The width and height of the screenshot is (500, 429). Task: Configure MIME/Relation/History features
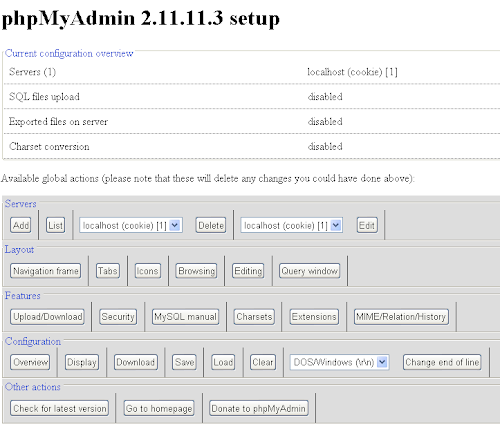401,317
